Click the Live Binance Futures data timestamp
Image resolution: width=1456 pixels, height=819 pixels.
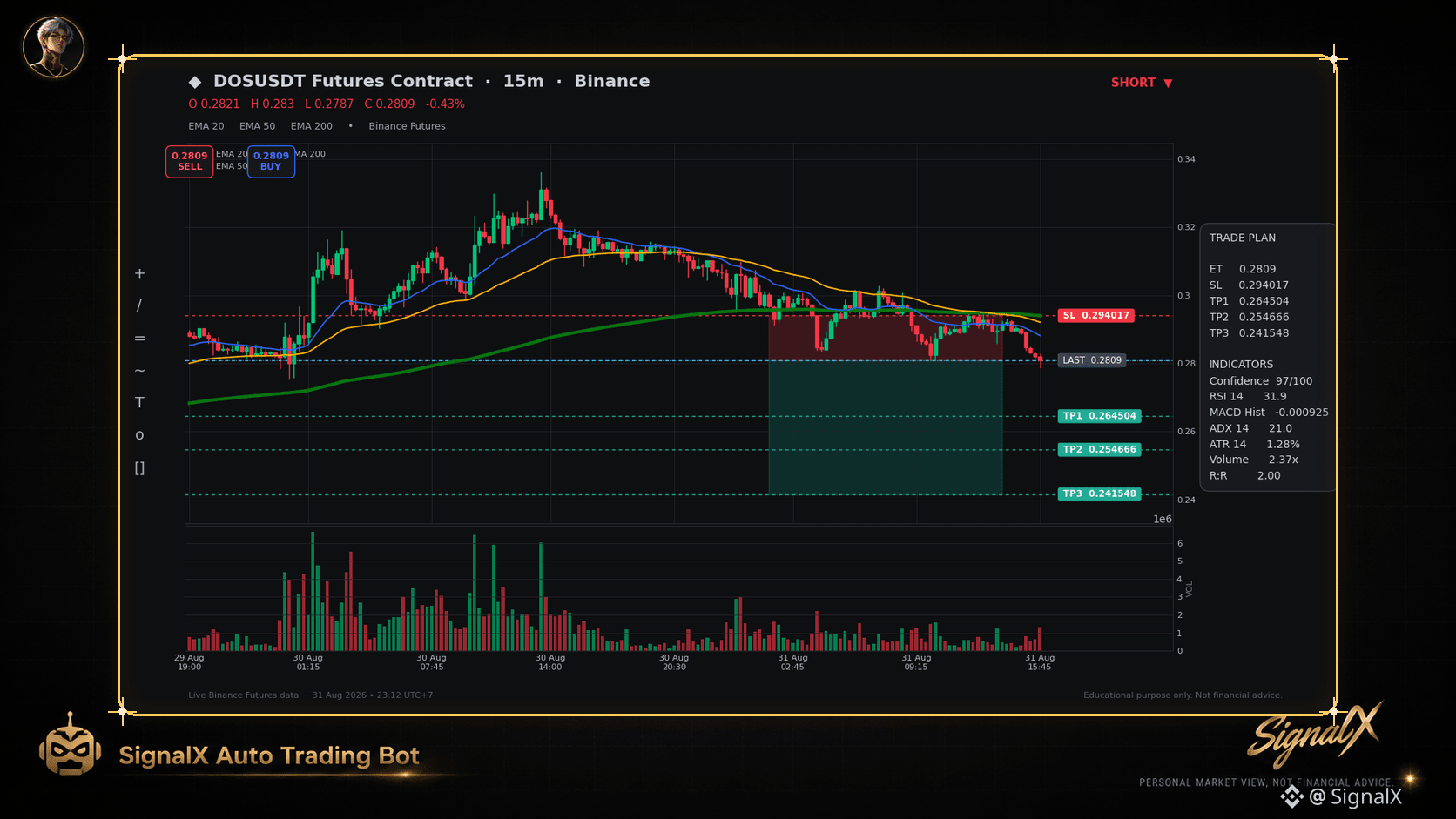click(x=311, y=695)
